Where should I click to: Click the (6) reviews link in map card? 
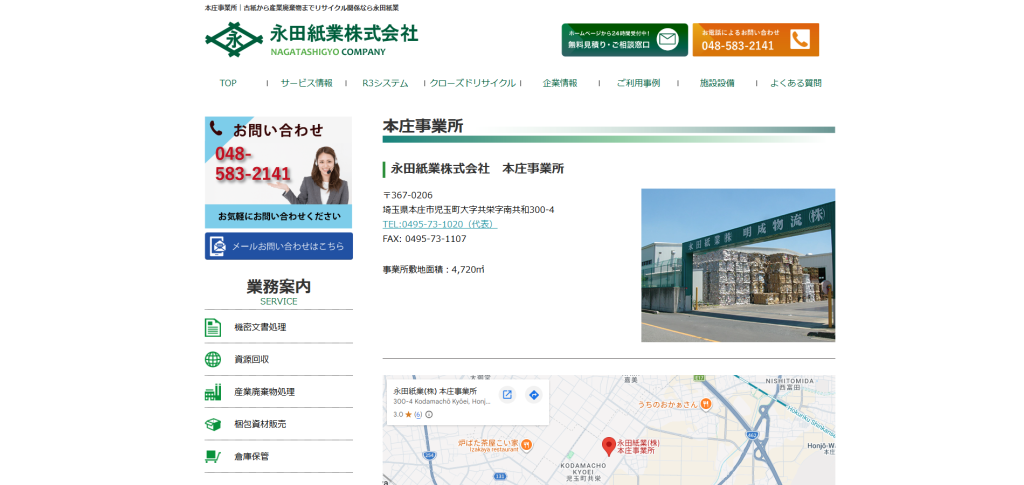(x=418, y=415)
